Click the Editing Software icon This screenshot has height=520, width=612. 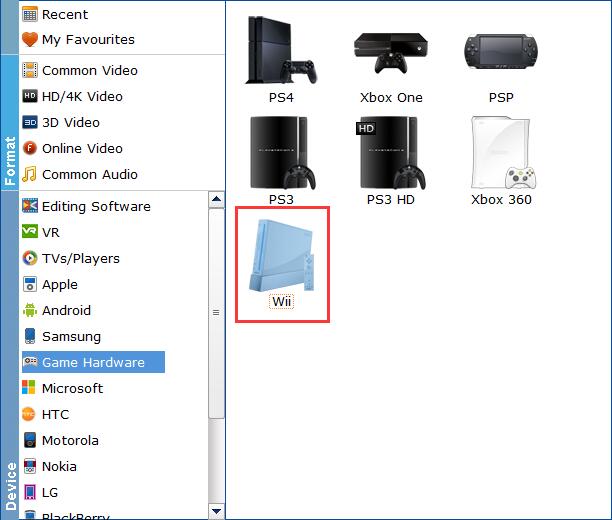click(x=30, y=206)
